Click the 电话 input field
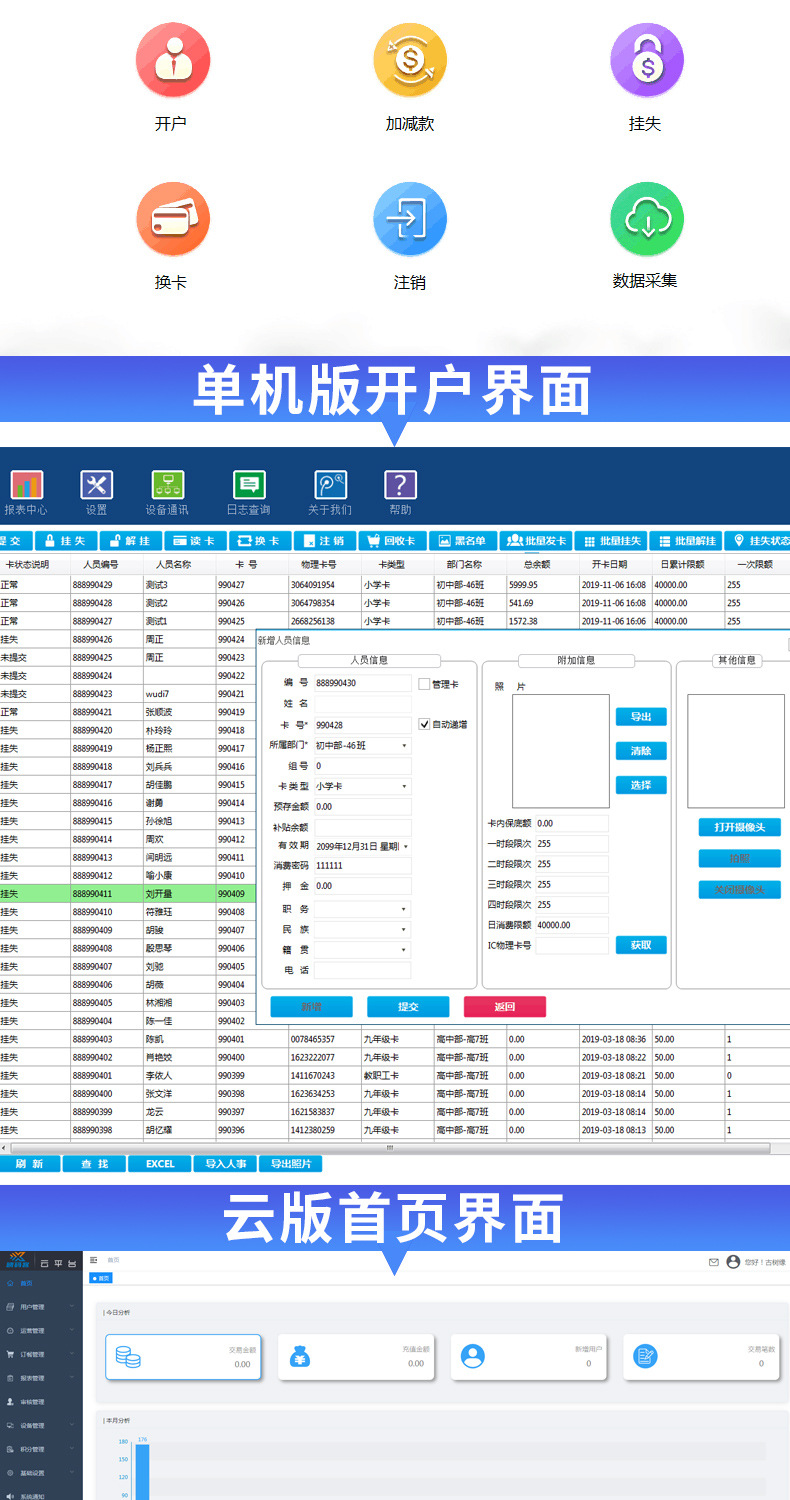 tap(363, 970)
